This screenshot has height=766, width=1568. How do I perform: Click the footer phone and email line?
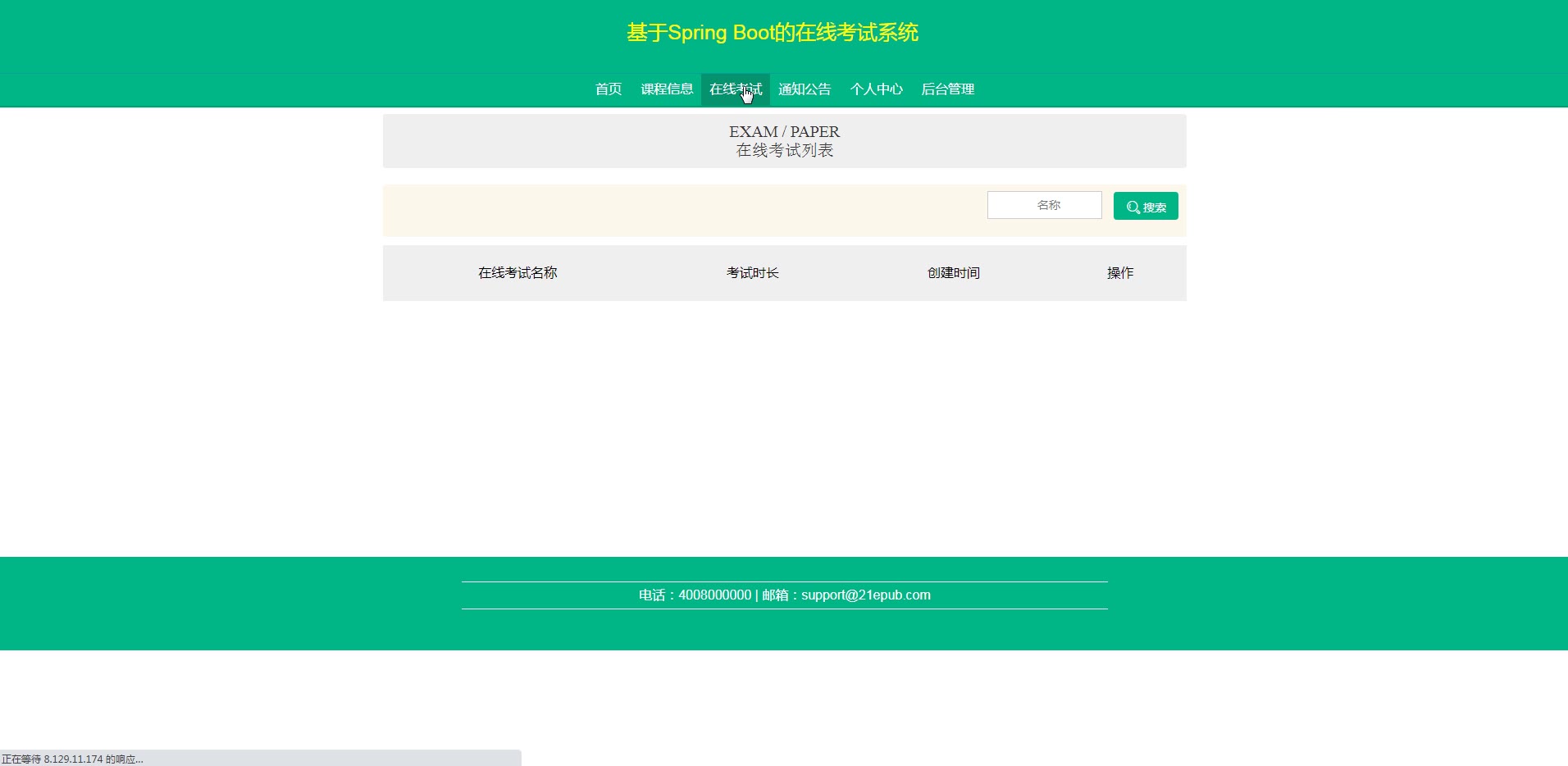pos(785,595)
